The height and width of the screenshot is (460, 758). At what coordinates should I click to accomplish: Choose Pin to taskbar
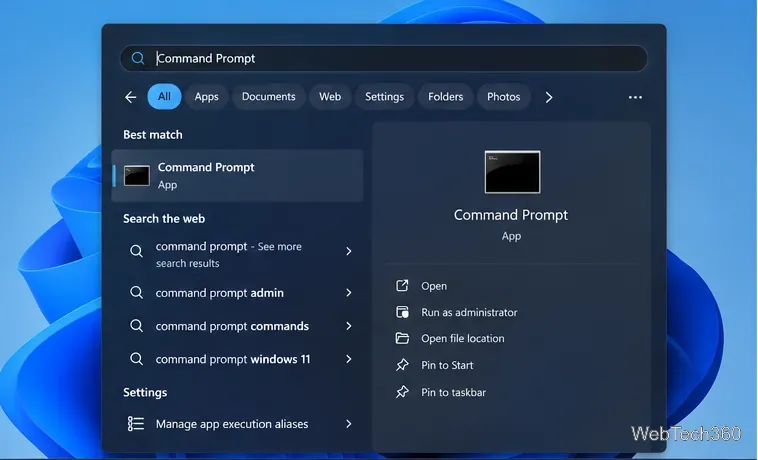pos(453,392)
